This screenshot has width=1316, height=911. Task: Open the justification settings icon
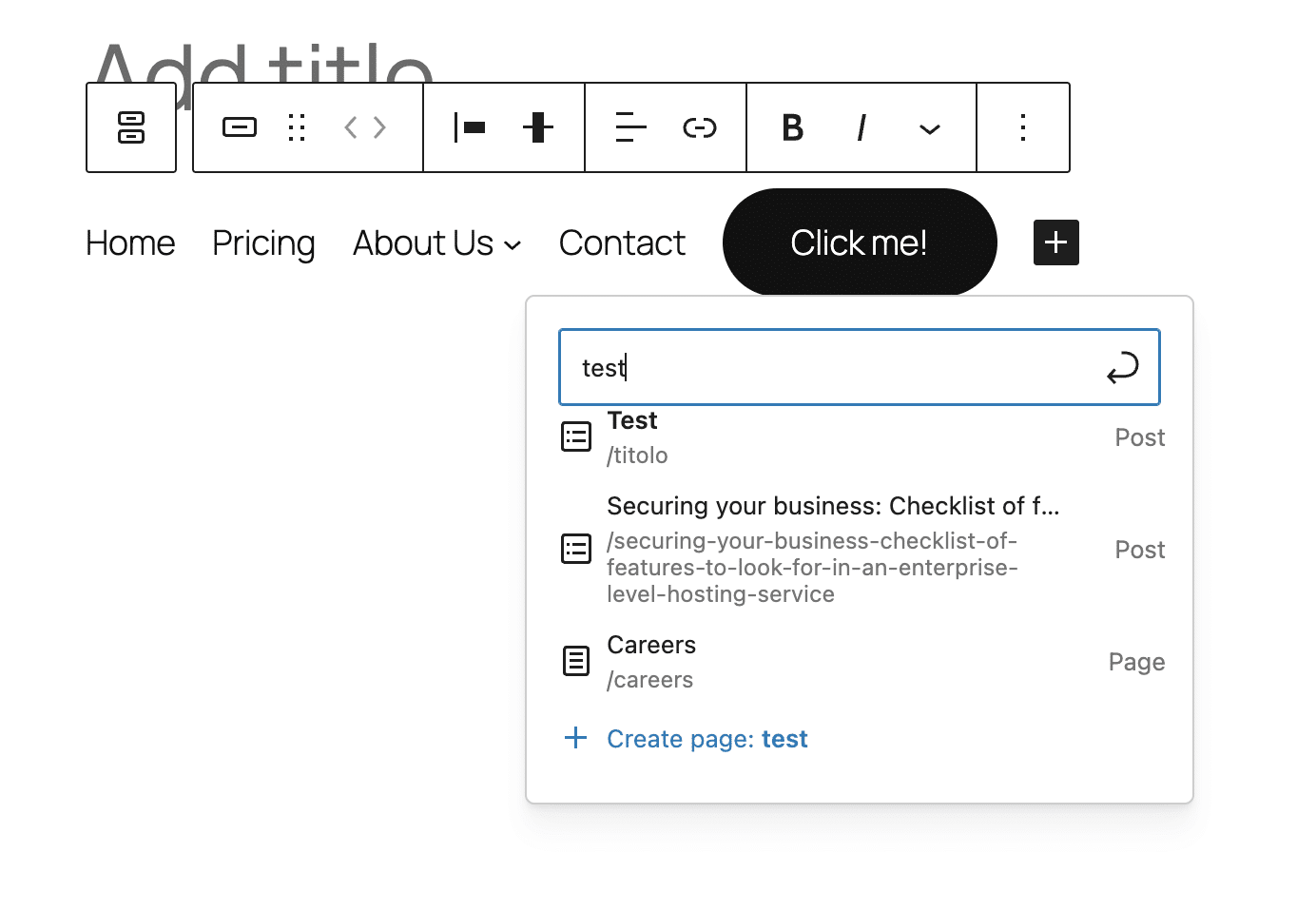[470, 127]
